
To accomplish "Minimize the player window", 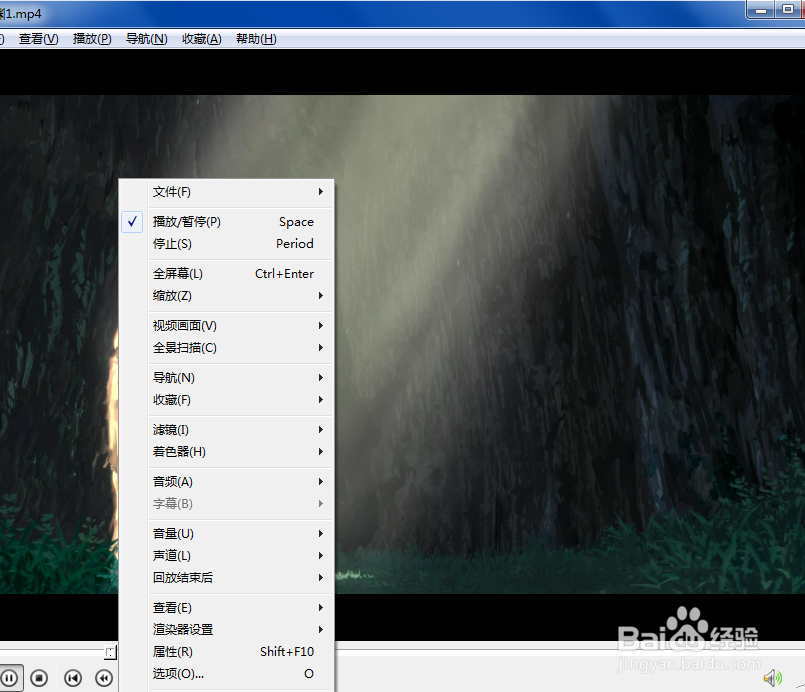I will 761,10.
